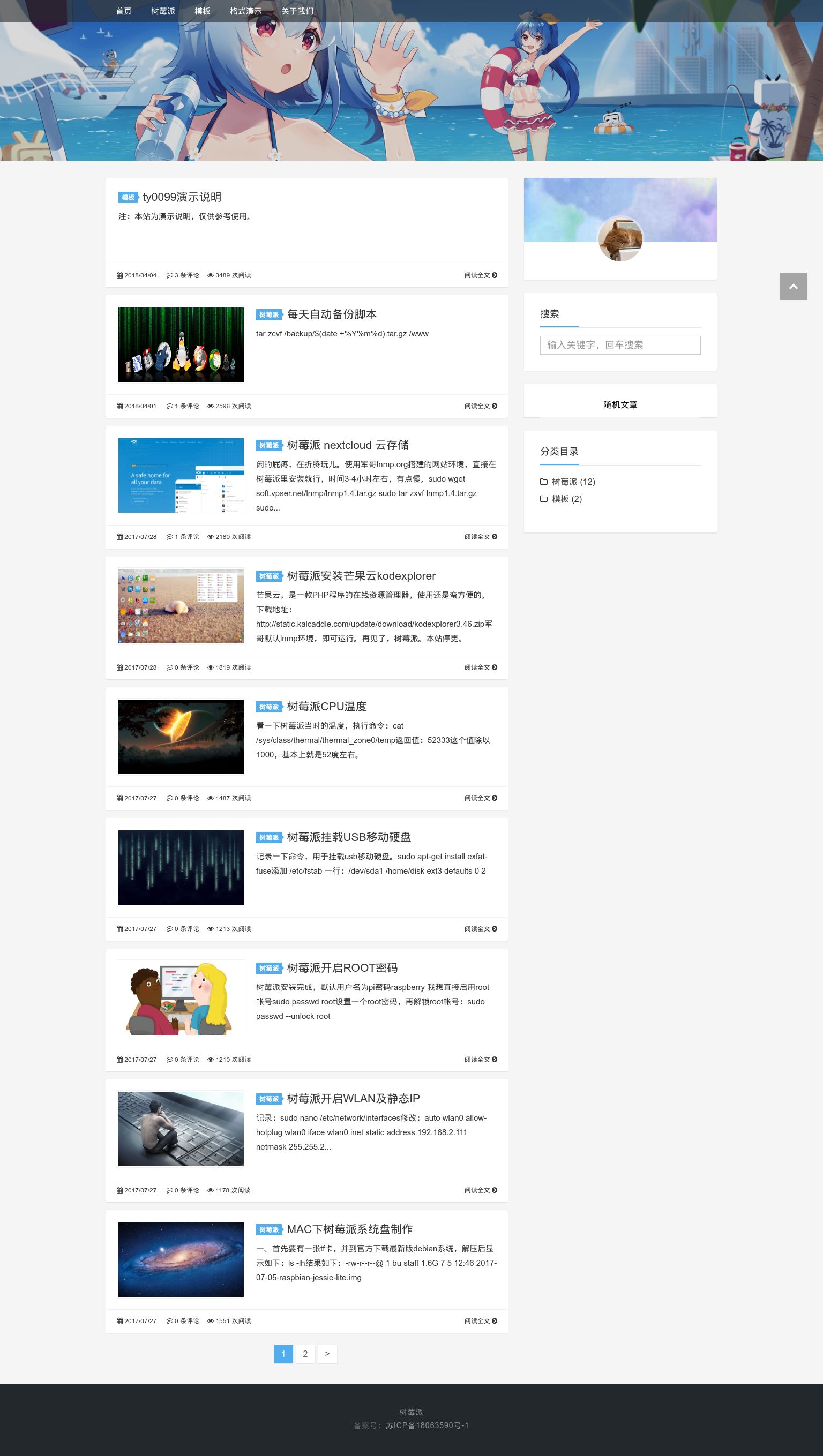
Task: Go to page 2 in pagination
Action: tap(305, 1354)
